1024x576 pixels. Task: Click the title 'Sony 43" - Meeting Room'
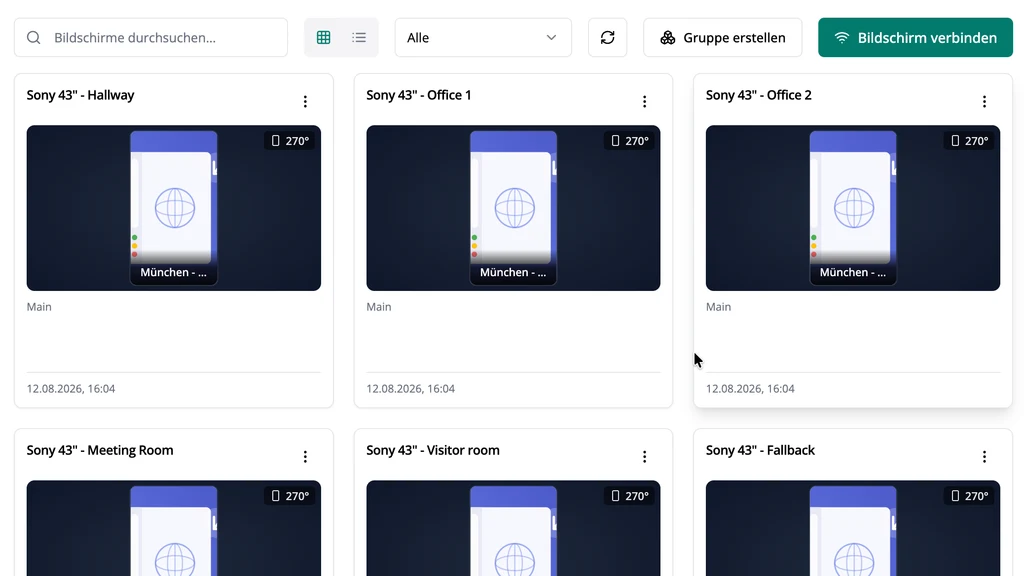pyautogui.click(x=100, y=450)
